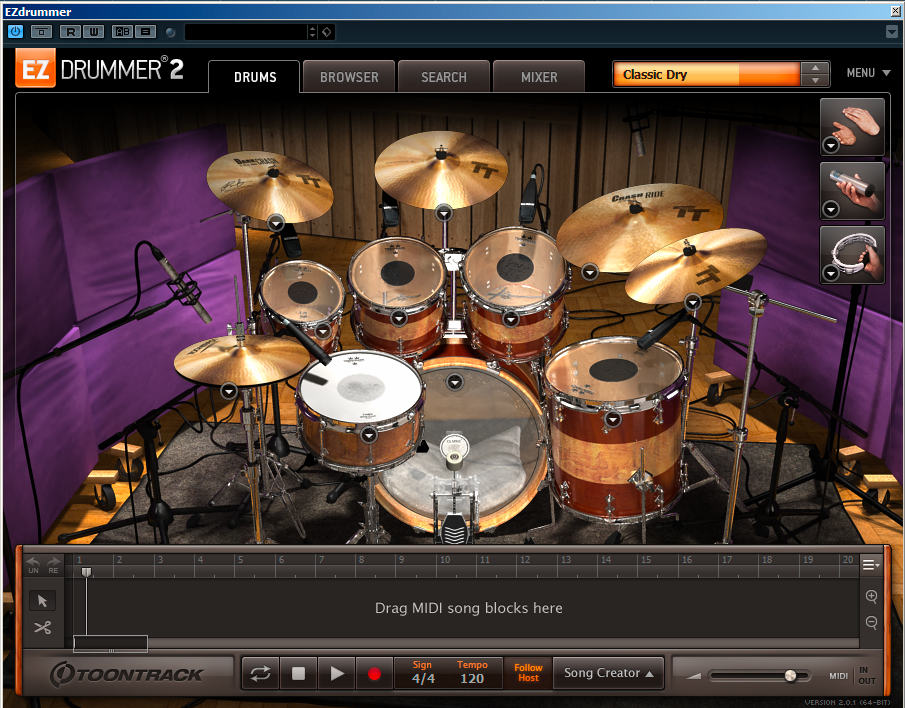Hit the snare drum head
Image resolution: width=905 pixels, height=708 pixels.
(361, 387)
